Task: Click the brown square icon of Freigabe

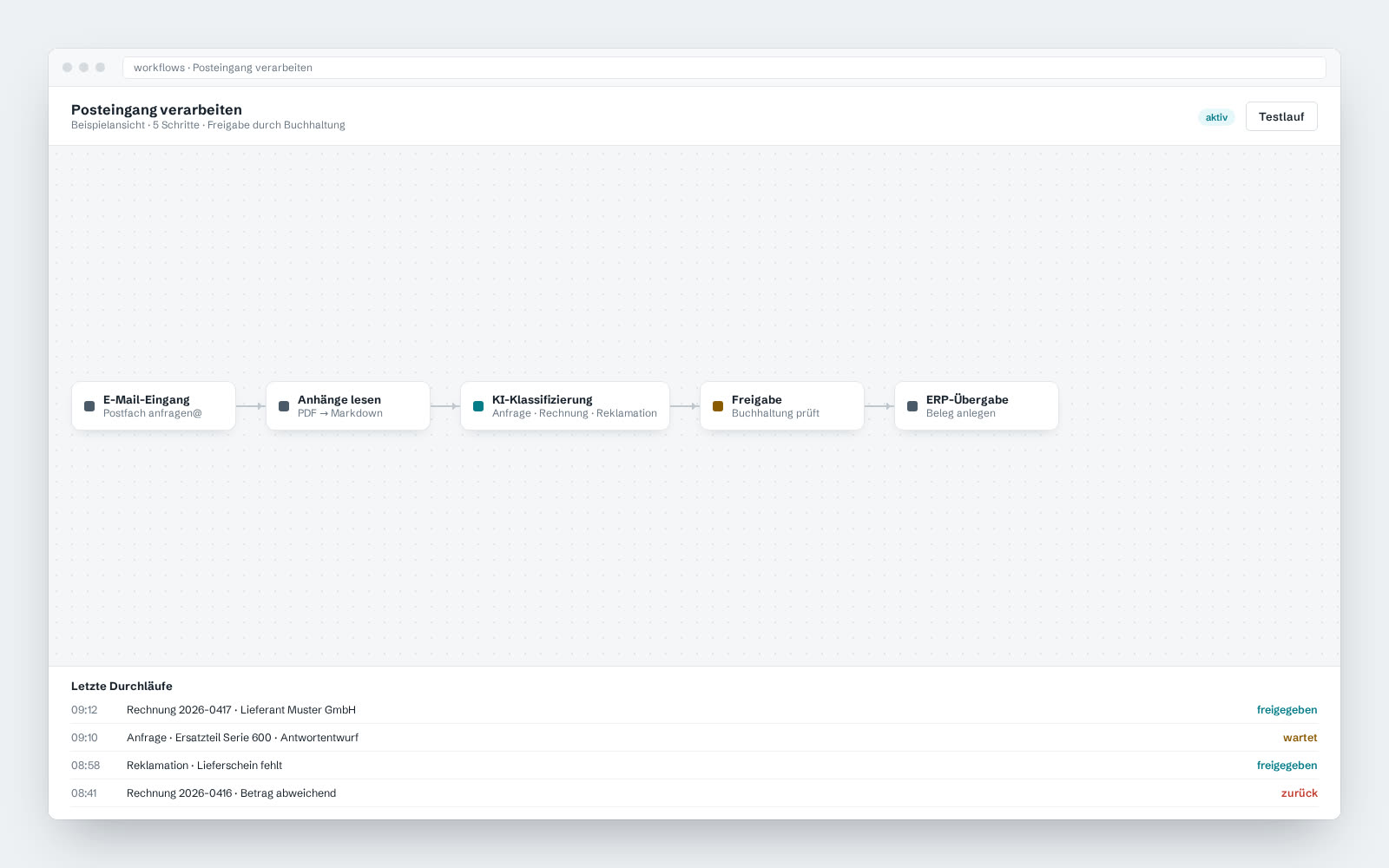Action: (x=718, y=406)
